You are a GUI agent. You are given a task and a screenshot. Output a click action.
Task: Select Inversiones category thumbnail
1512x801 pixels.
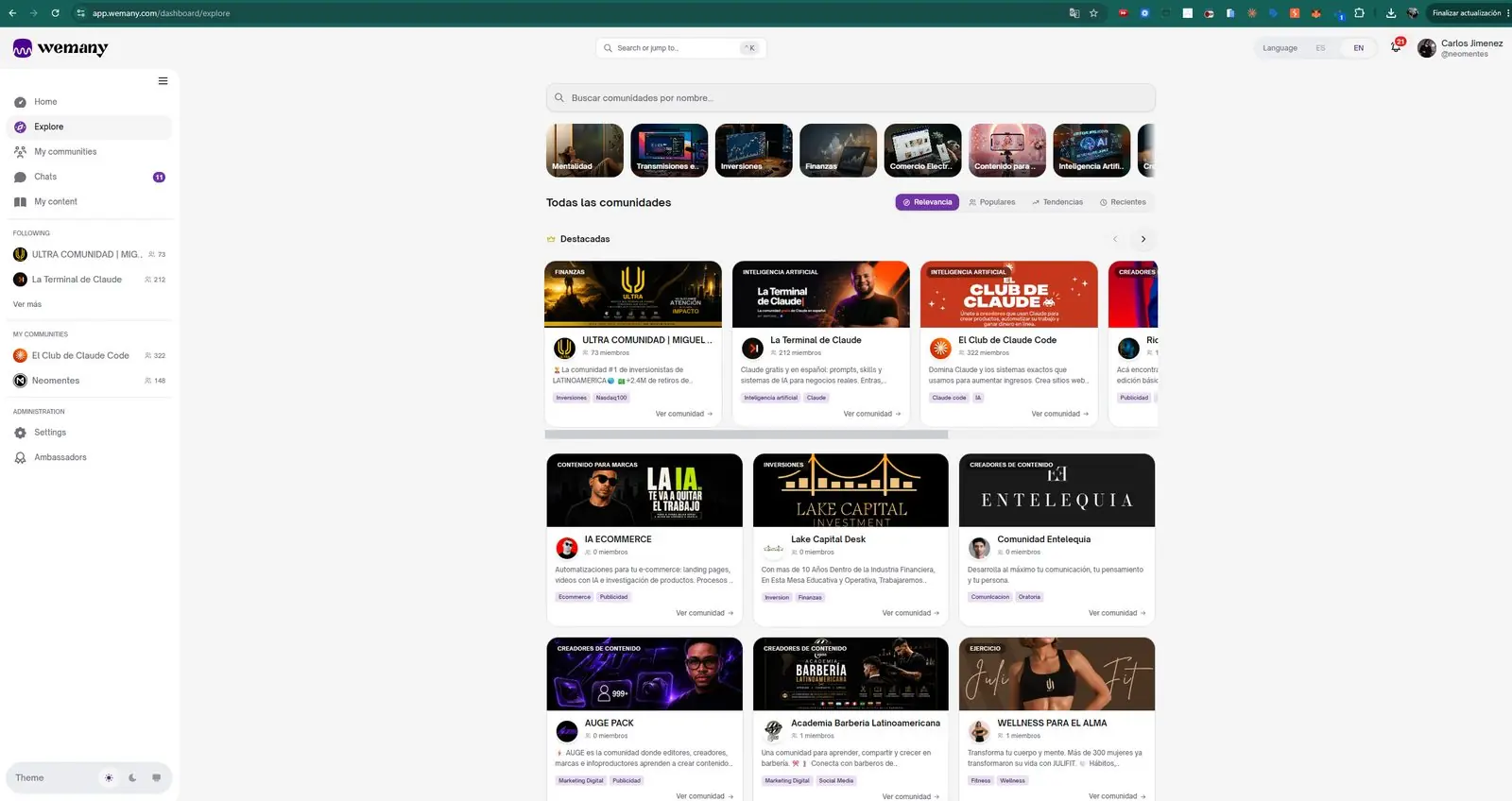[x=754, y=150]
